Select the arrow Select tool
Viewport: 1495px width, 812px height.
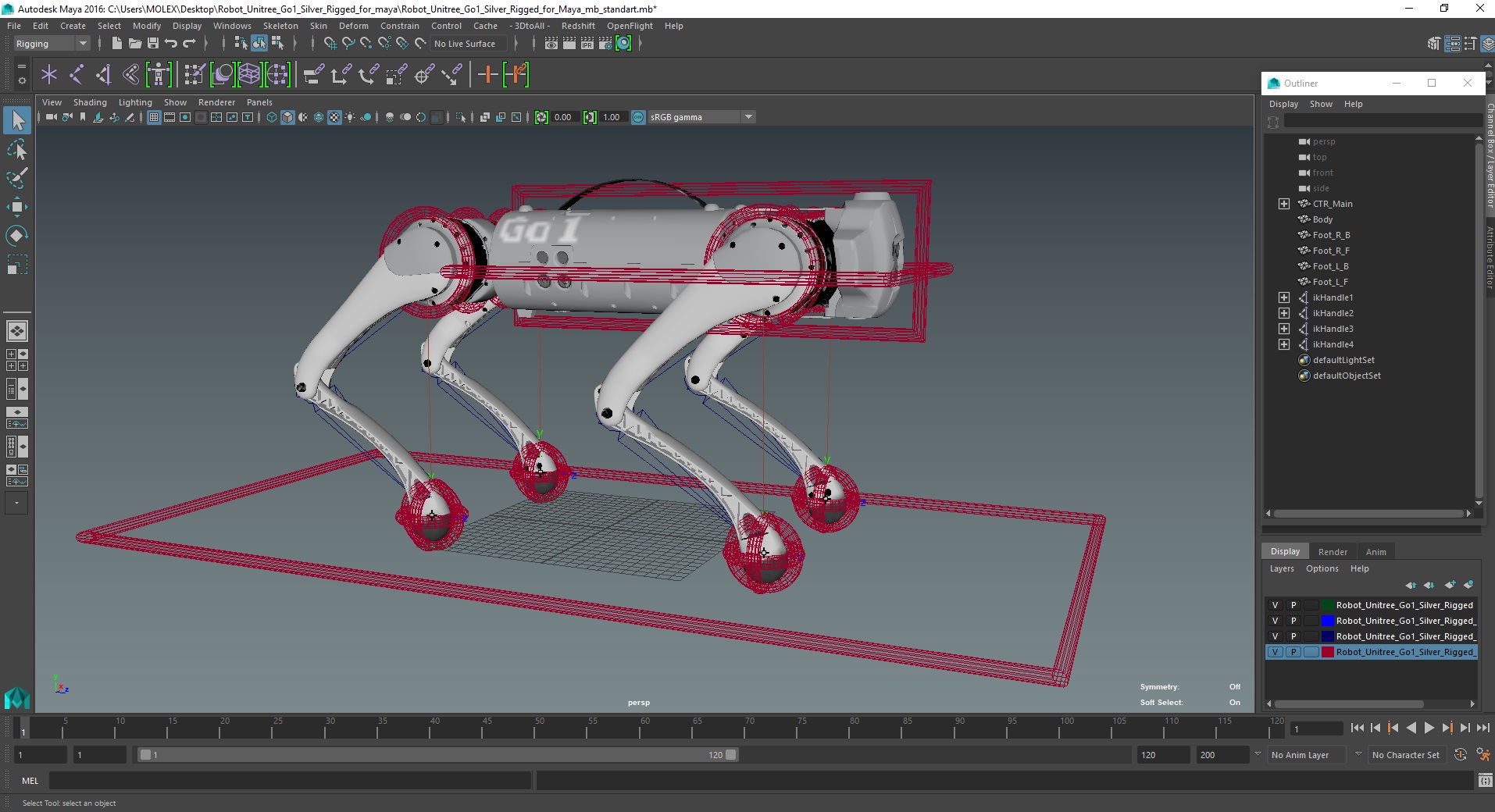click(x=17, y=120)
